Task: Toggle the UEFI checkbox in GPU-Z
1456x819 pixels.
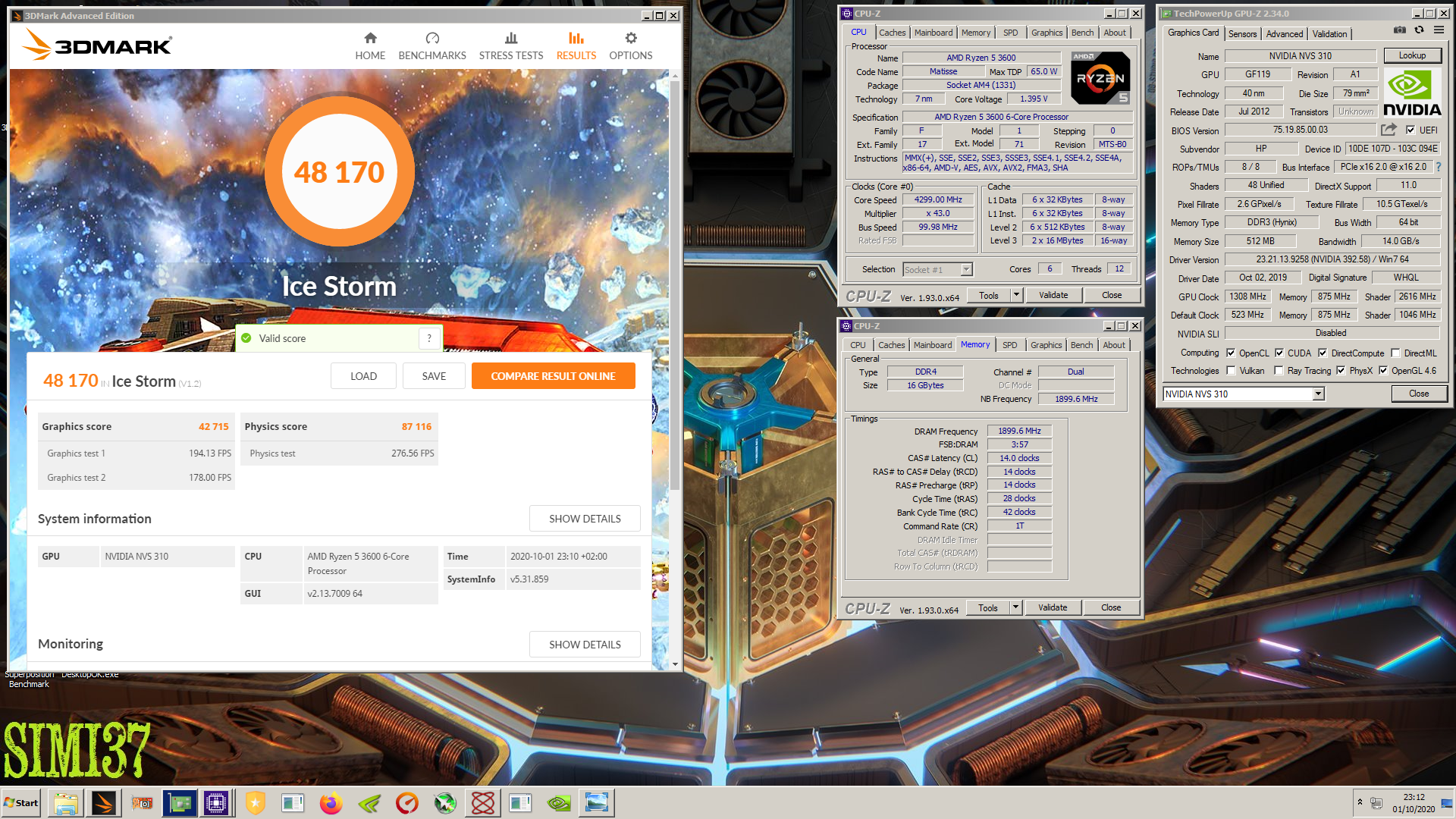Action: point(1410,130)
